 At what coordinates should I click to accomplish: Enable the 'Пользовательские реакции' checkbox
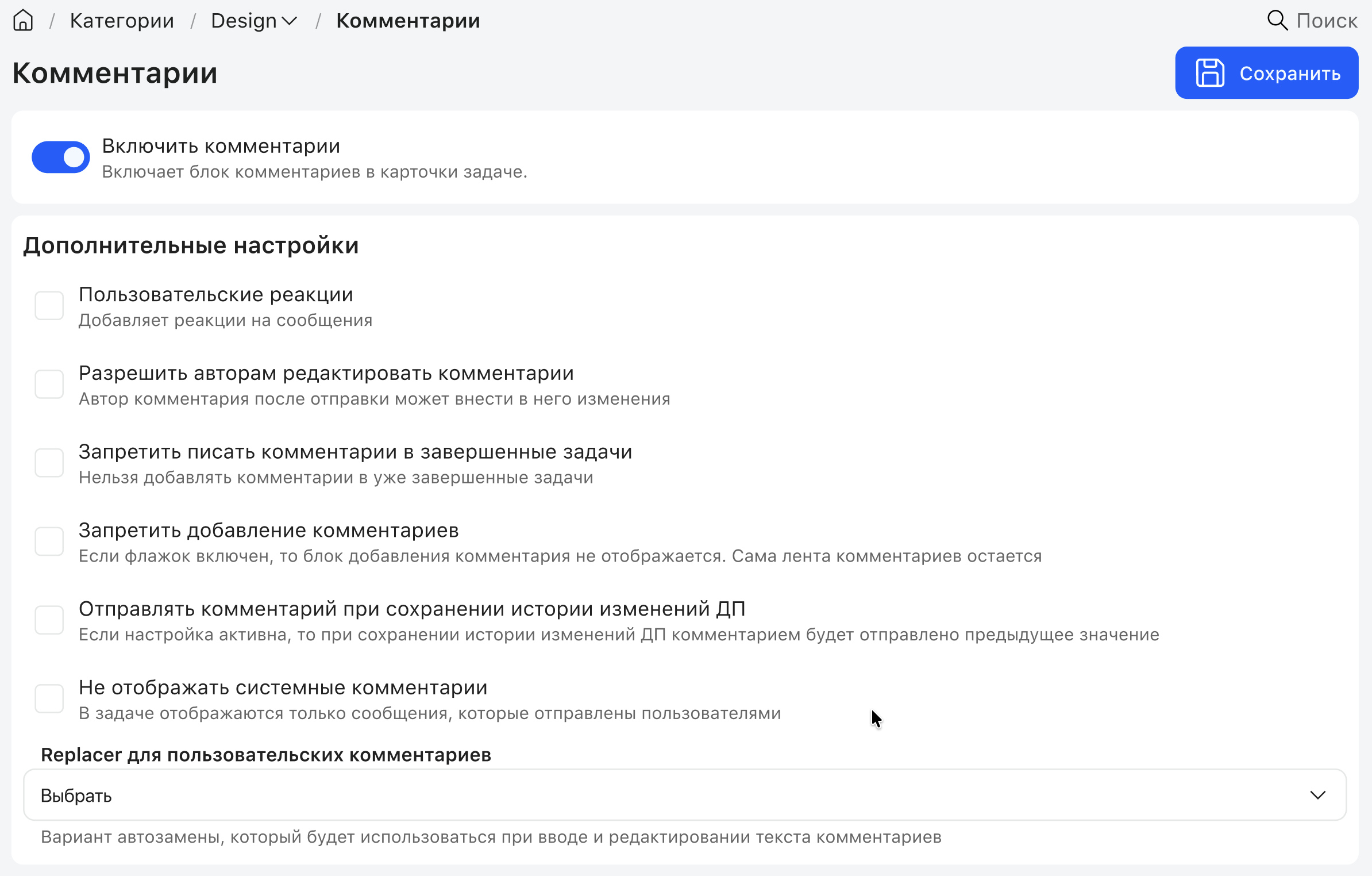pyautogui.click(x=49, y=305)
